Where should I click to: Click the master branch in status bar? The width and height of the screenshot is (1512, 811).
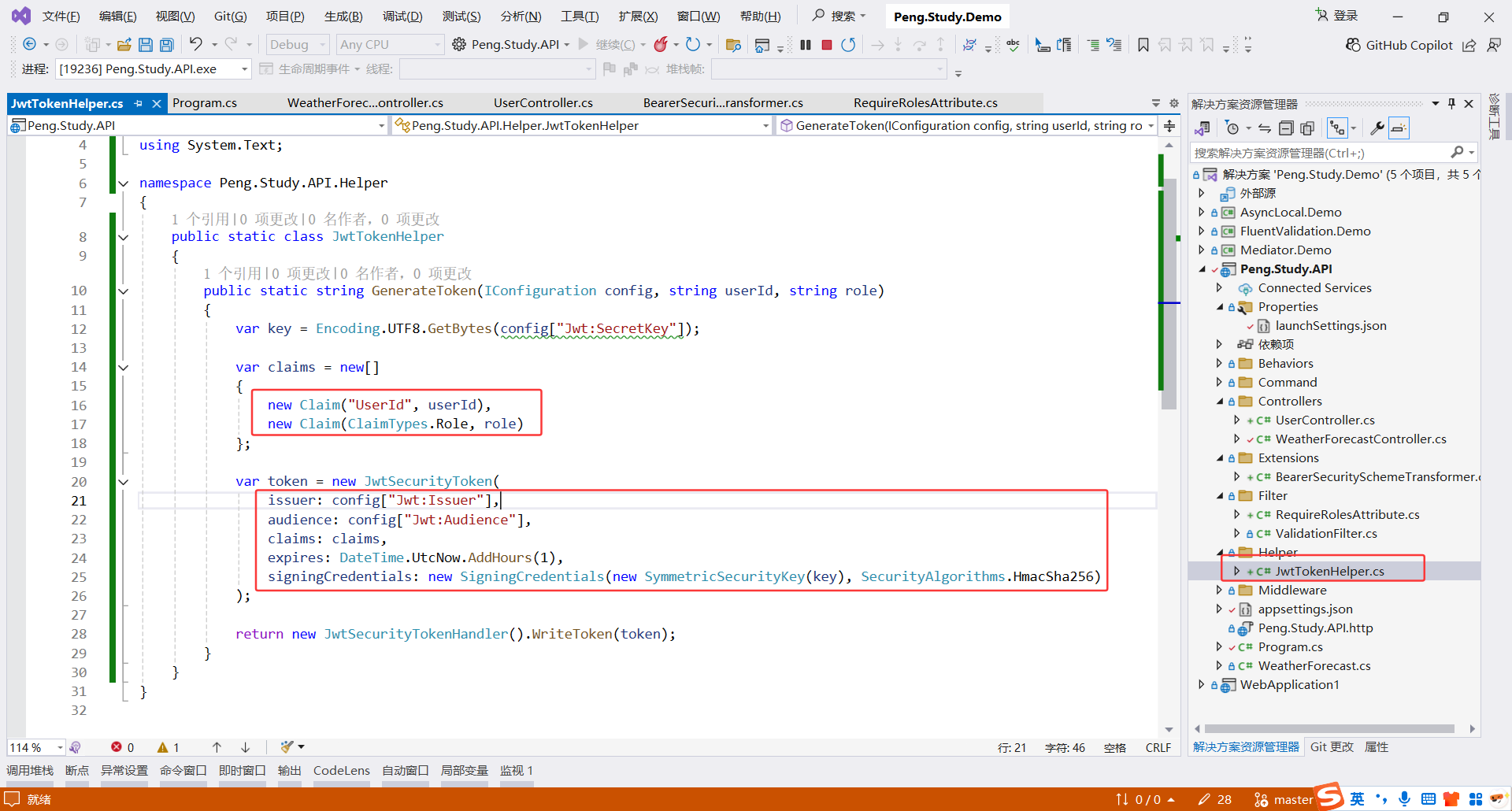[1284, 800]
